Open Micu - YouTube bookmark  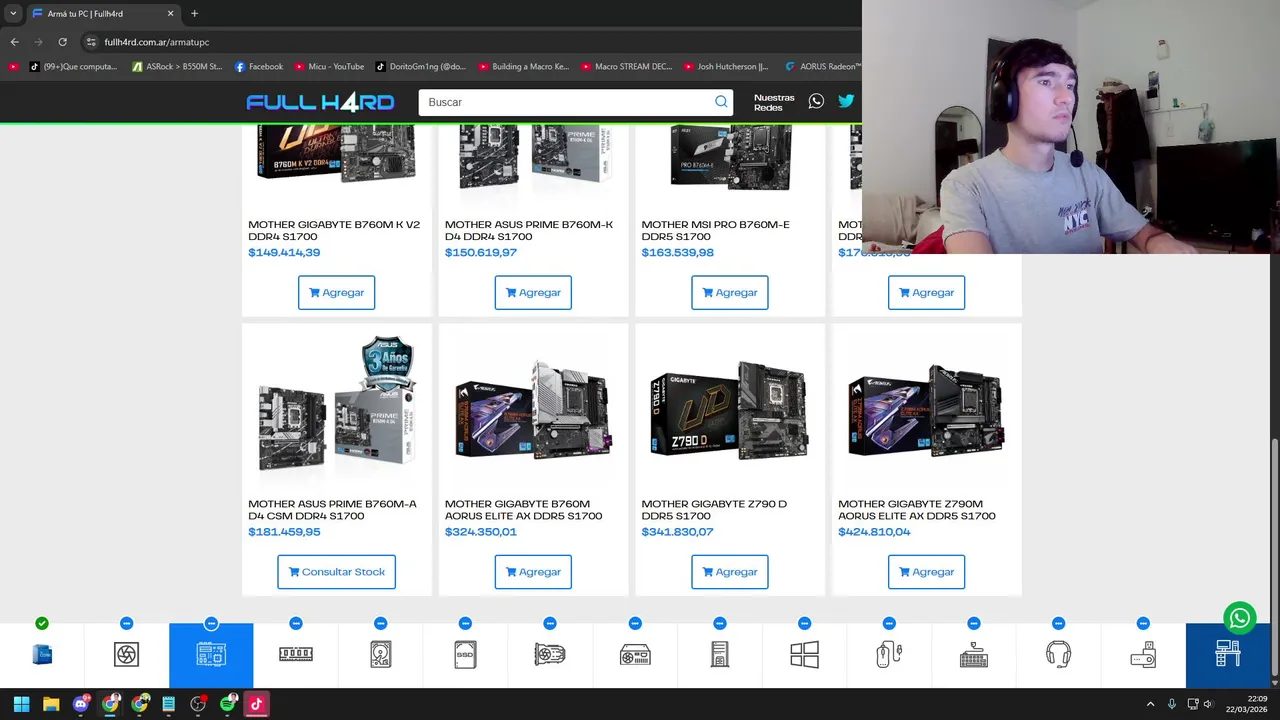[329, 67]
